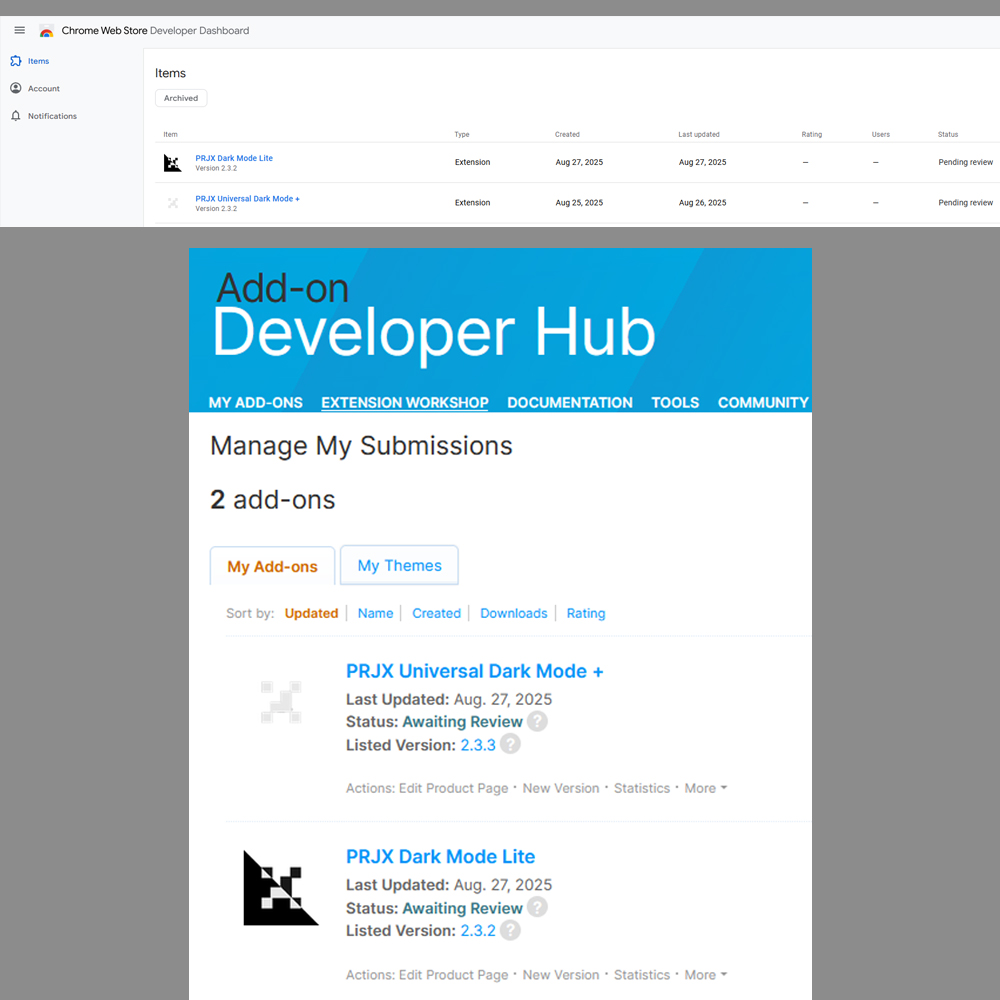Switch to My Themes tab

pos(399,565)
